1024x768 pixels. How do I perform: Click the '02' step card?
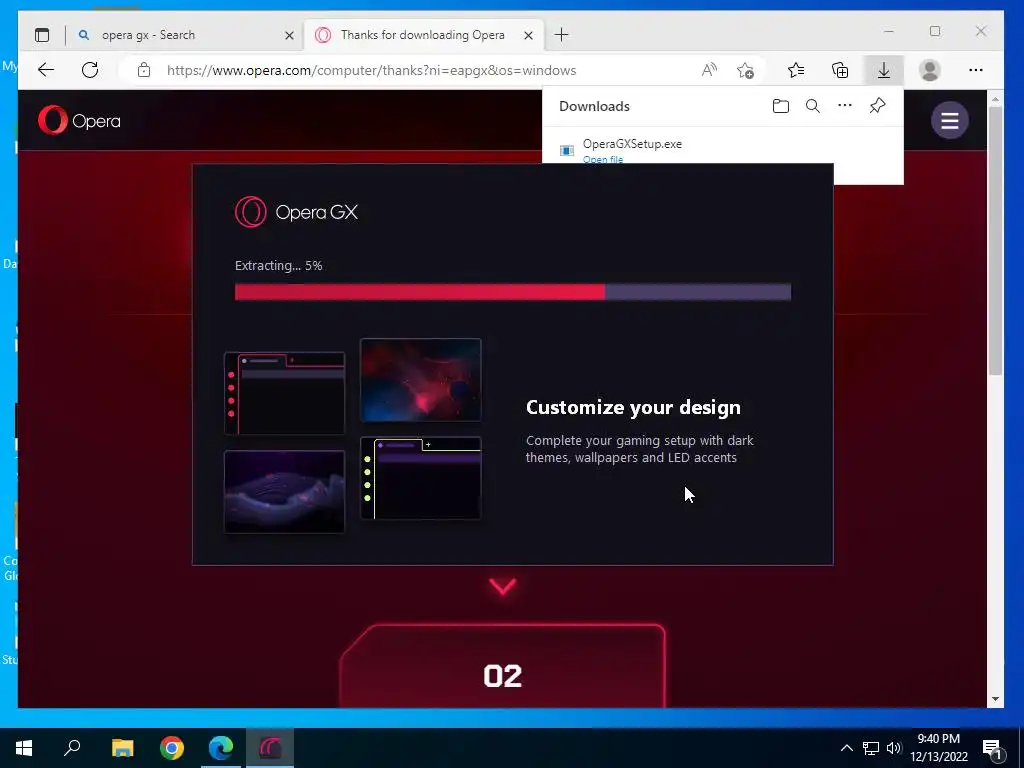502,666
